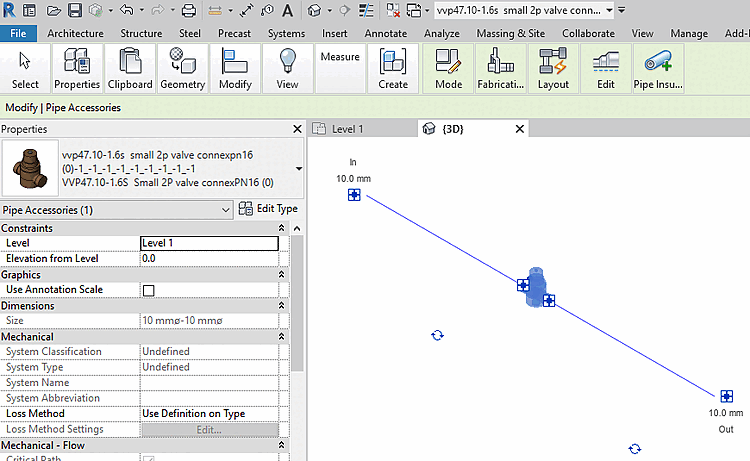
Task: Click the Undo arrow icon
Action: pos(127,10)
